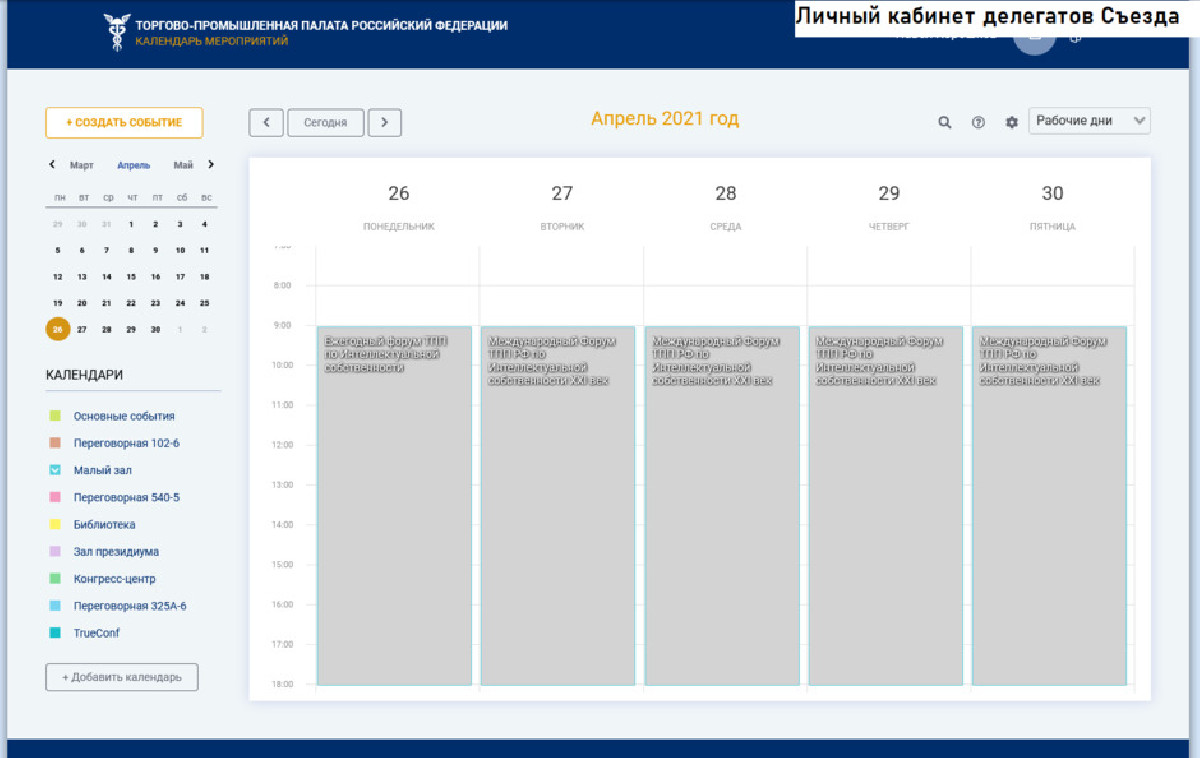Open the Tuesday 27 forum event
This screenshot has height=758, width=1200.
point(558,505)
